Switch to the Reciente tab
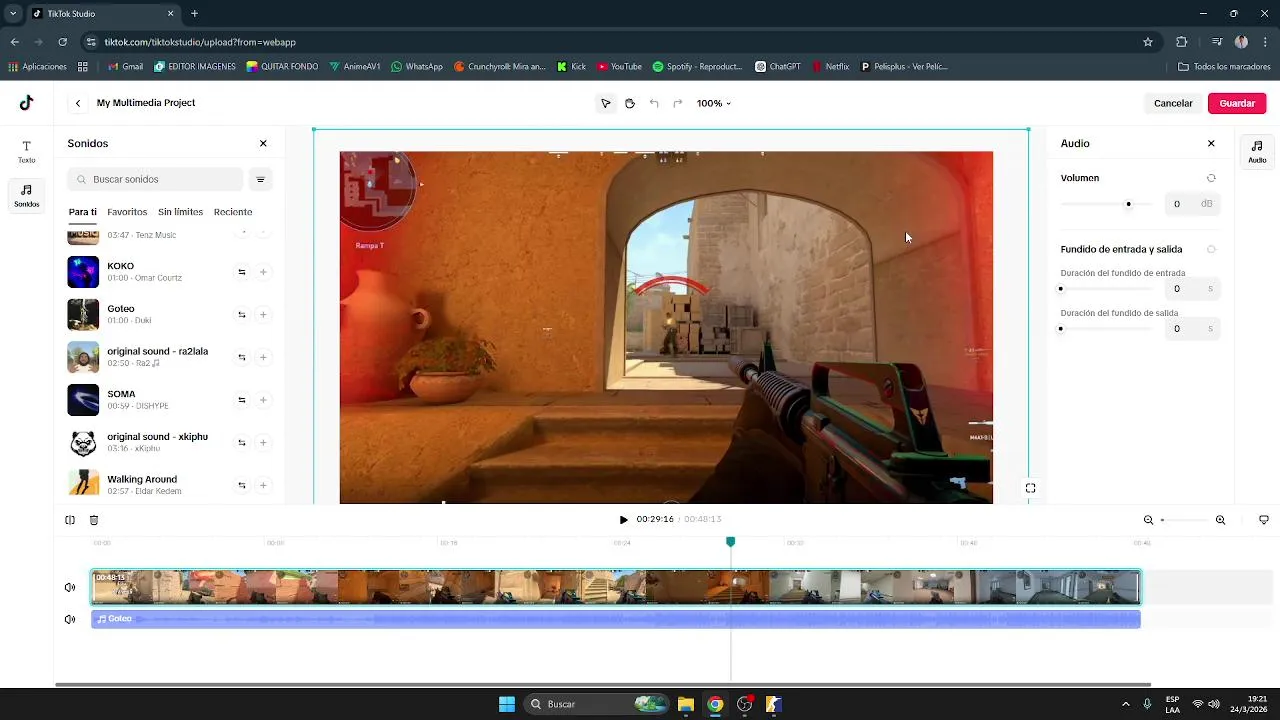1280x720 pixels. [x=233, y=212]
